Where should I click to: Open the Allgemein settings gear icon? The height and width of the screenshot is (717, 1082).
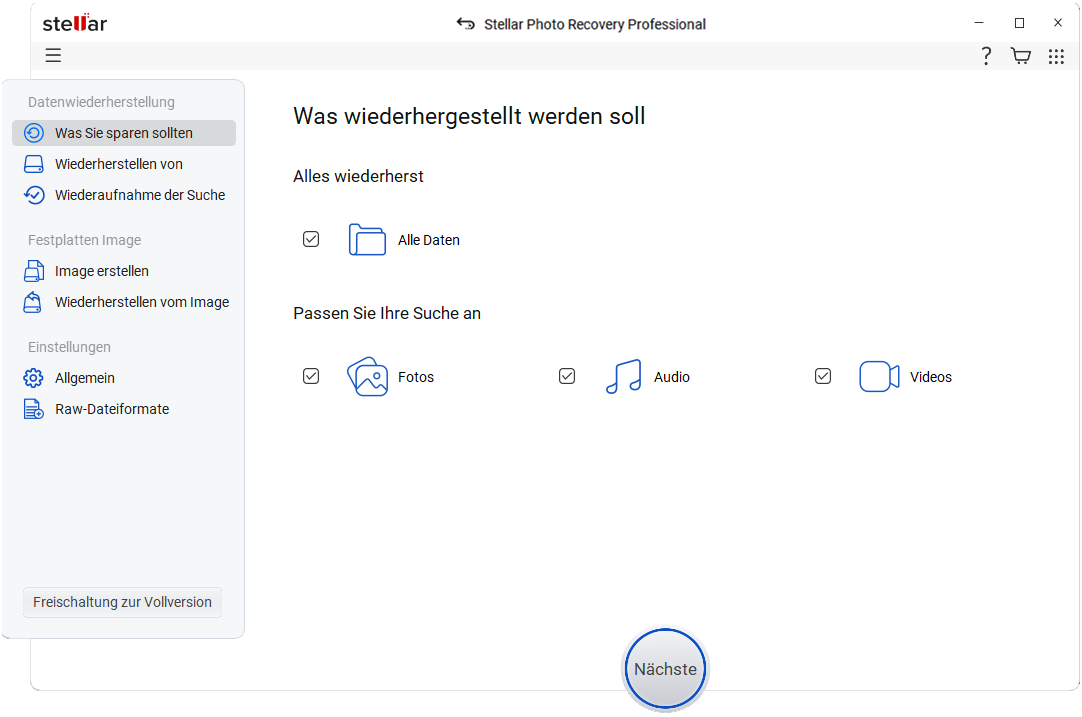point(33,378)
